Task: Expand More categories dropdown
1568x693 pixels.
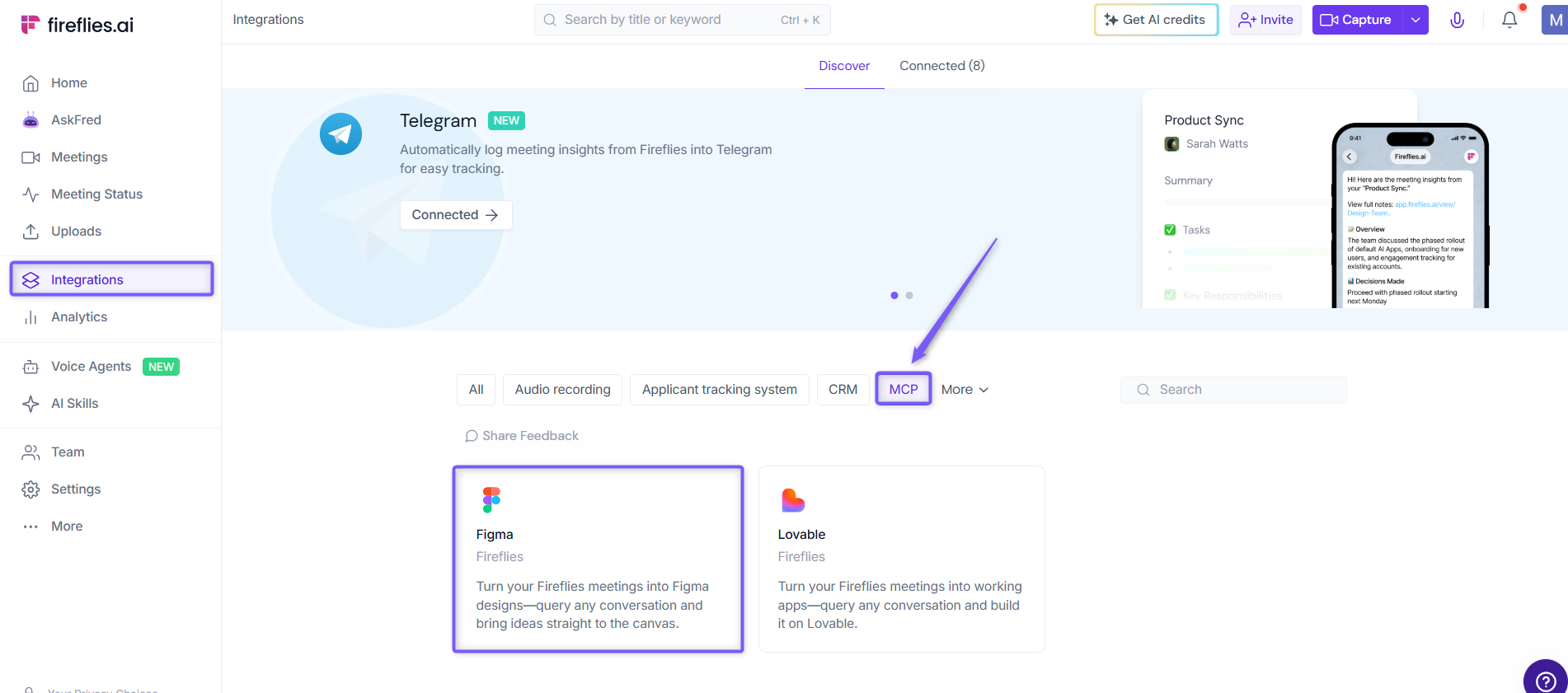Action: click(965, 389)
